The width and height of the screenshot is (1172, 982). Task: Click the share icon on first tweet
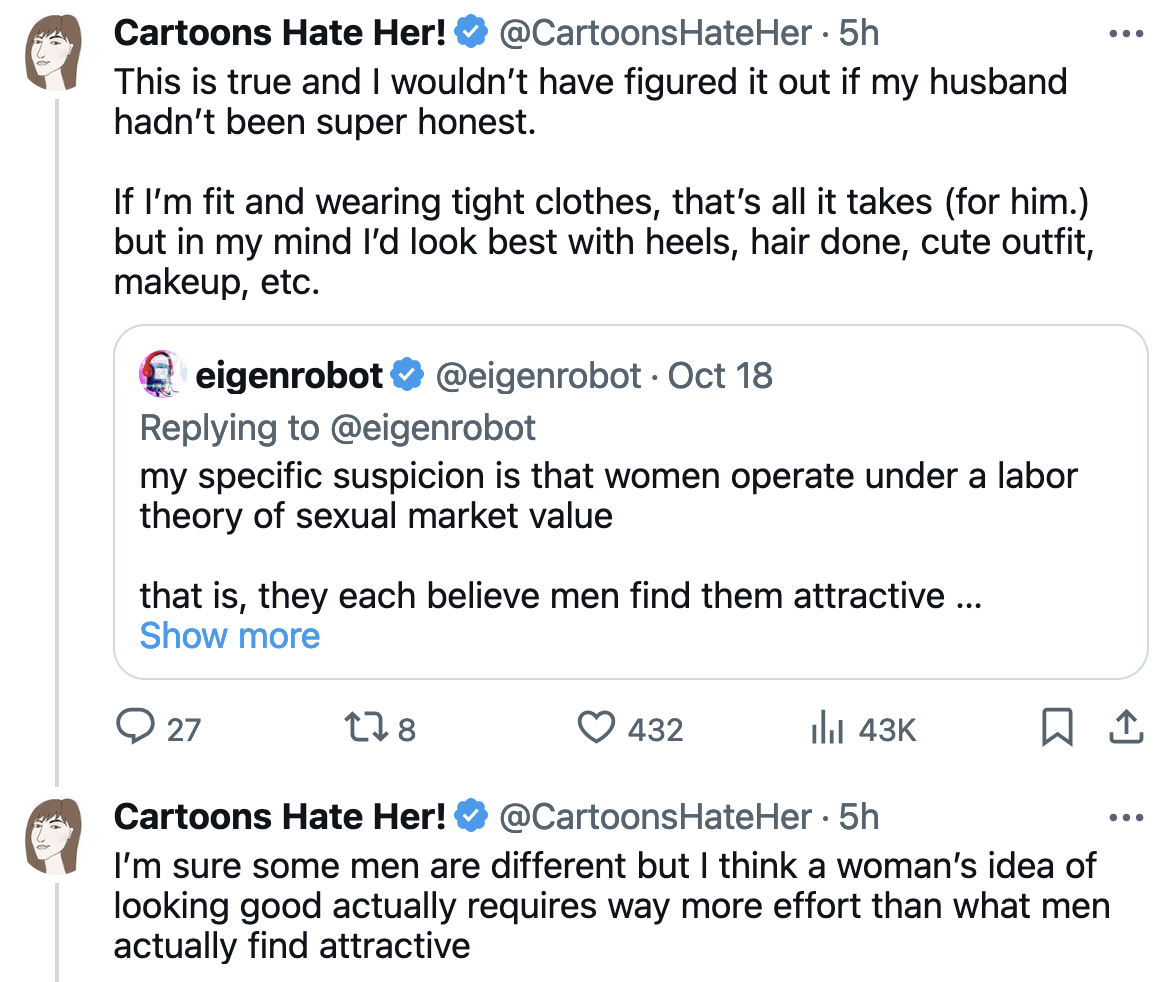(x=1126, y=728)
